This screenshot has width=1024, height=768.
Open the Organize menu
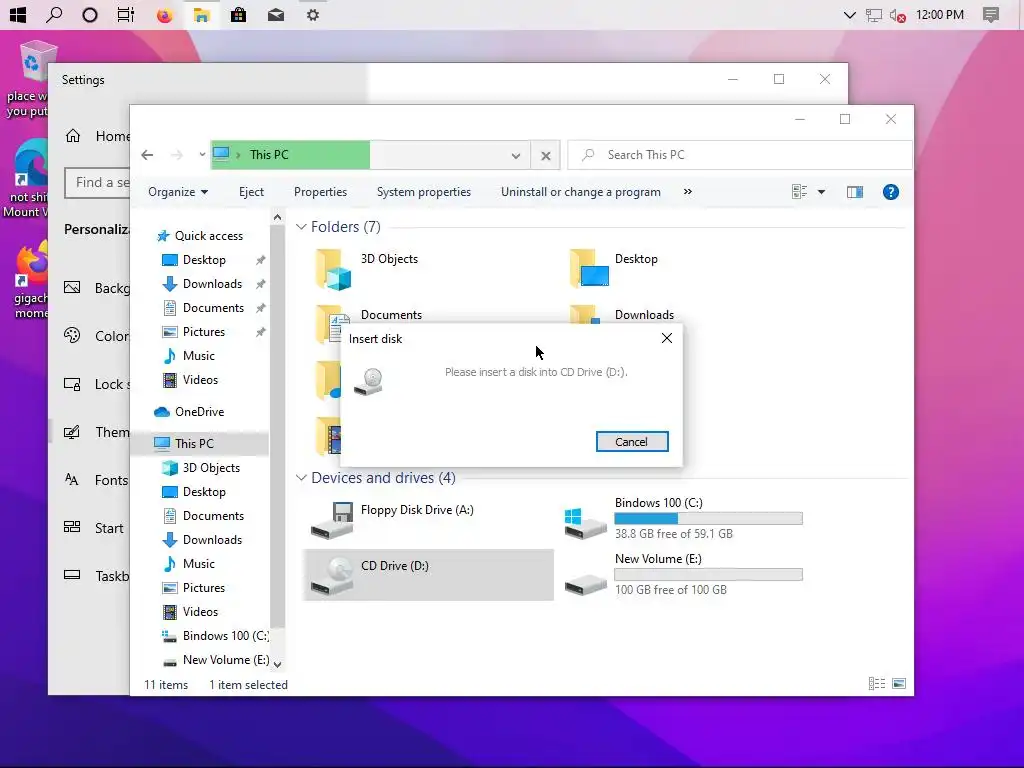[178, 192]
